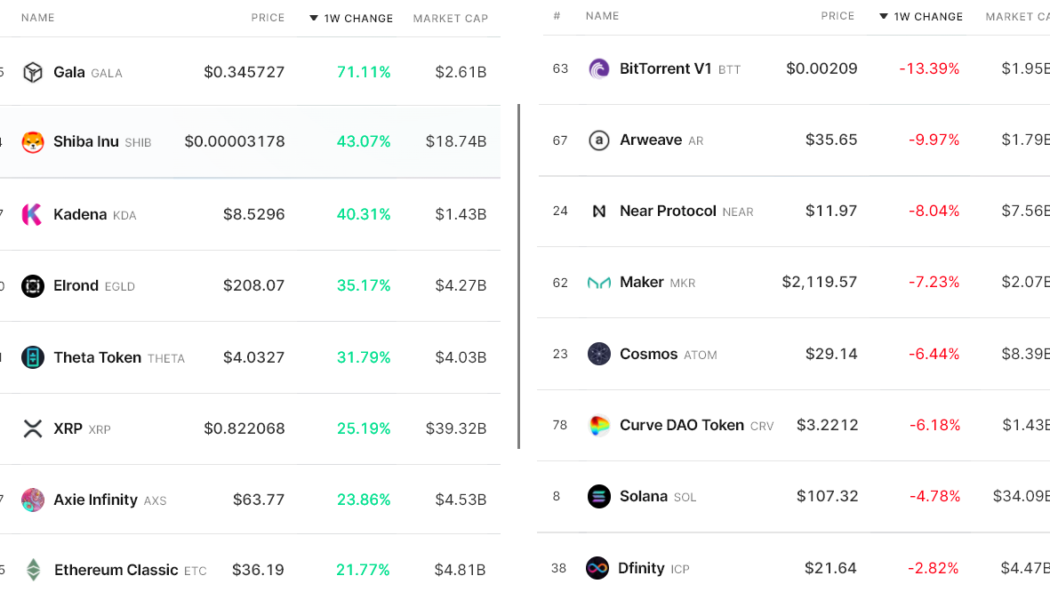
Task: Open the 1W CHANGE sort dropdown on left table
Action: click(x=351, y=17)
